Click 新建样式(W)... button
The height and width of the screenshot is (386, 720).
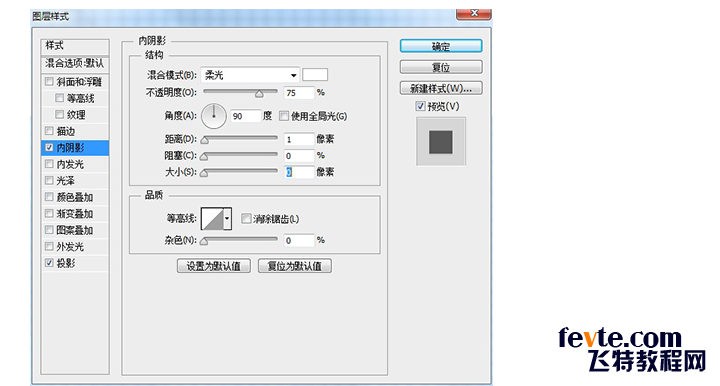[441, 88]
